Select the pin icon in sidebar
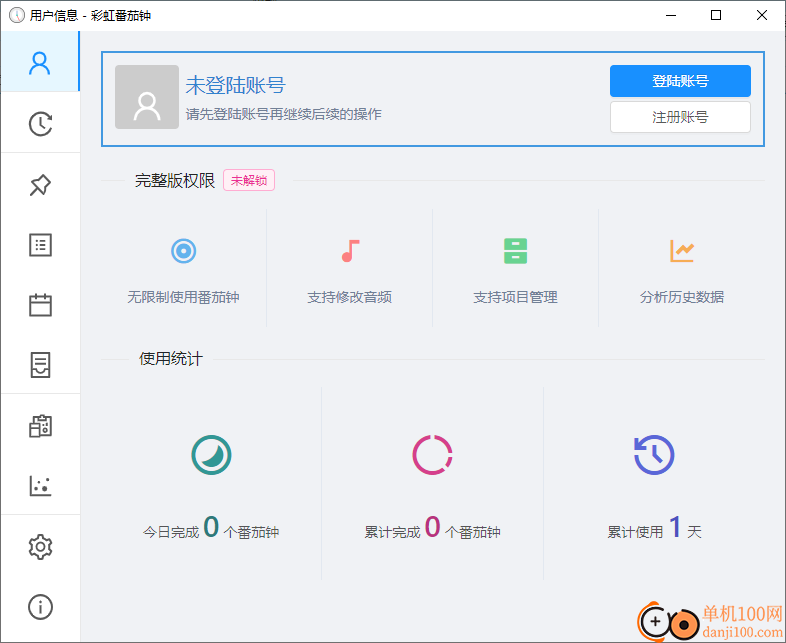 pos(40,185)
